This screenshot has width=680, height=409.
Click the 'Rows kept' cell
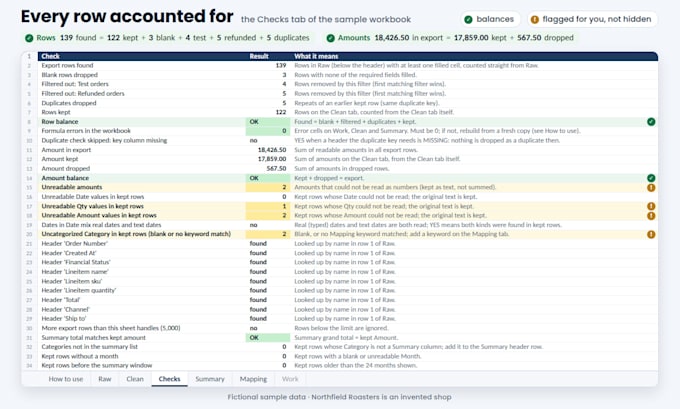click(x=142, y=112)
